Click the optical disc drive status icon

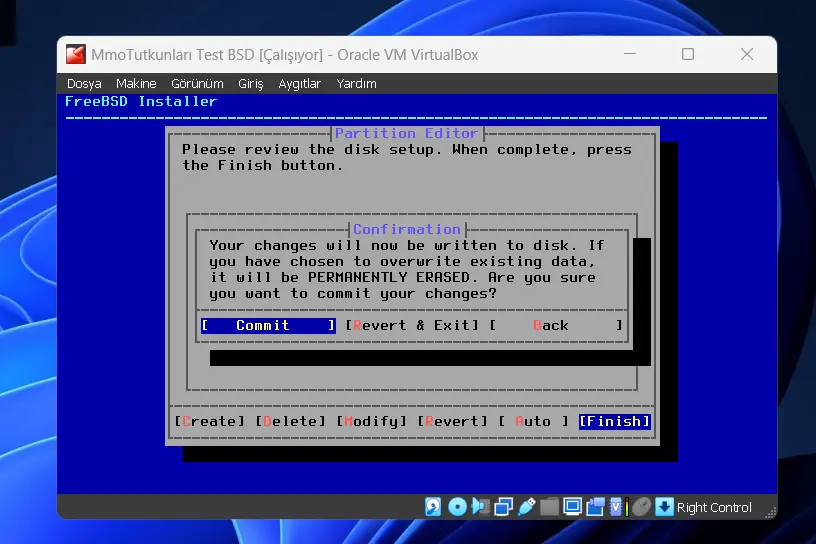(457, 507)
